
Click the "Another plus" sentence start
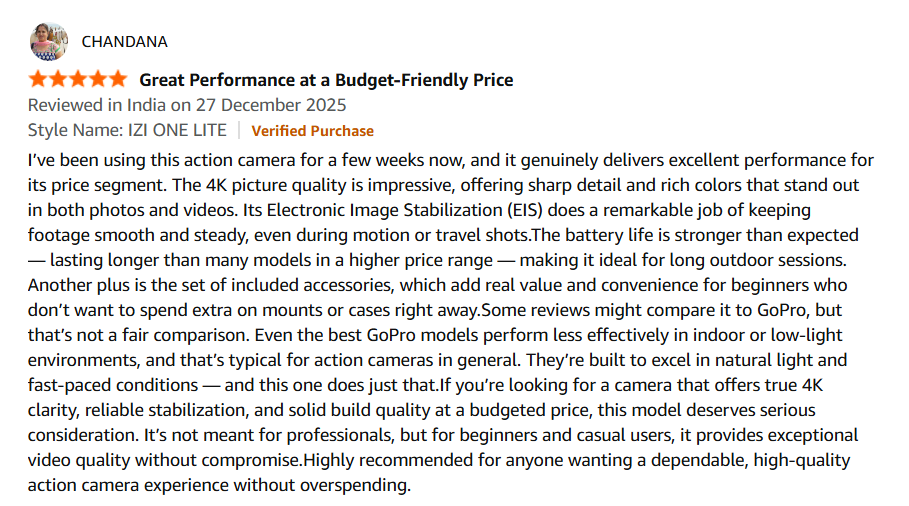77,286
